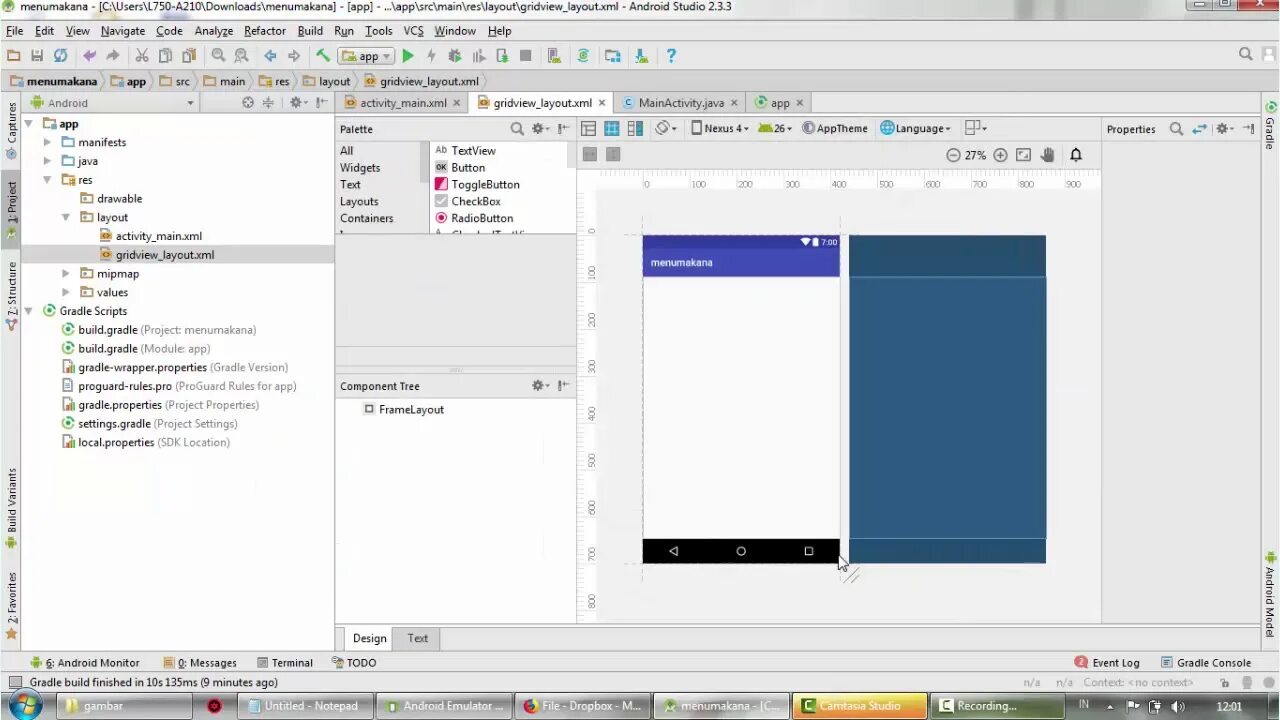Show Design plus Blueprint view icon

tap(634, 128)
